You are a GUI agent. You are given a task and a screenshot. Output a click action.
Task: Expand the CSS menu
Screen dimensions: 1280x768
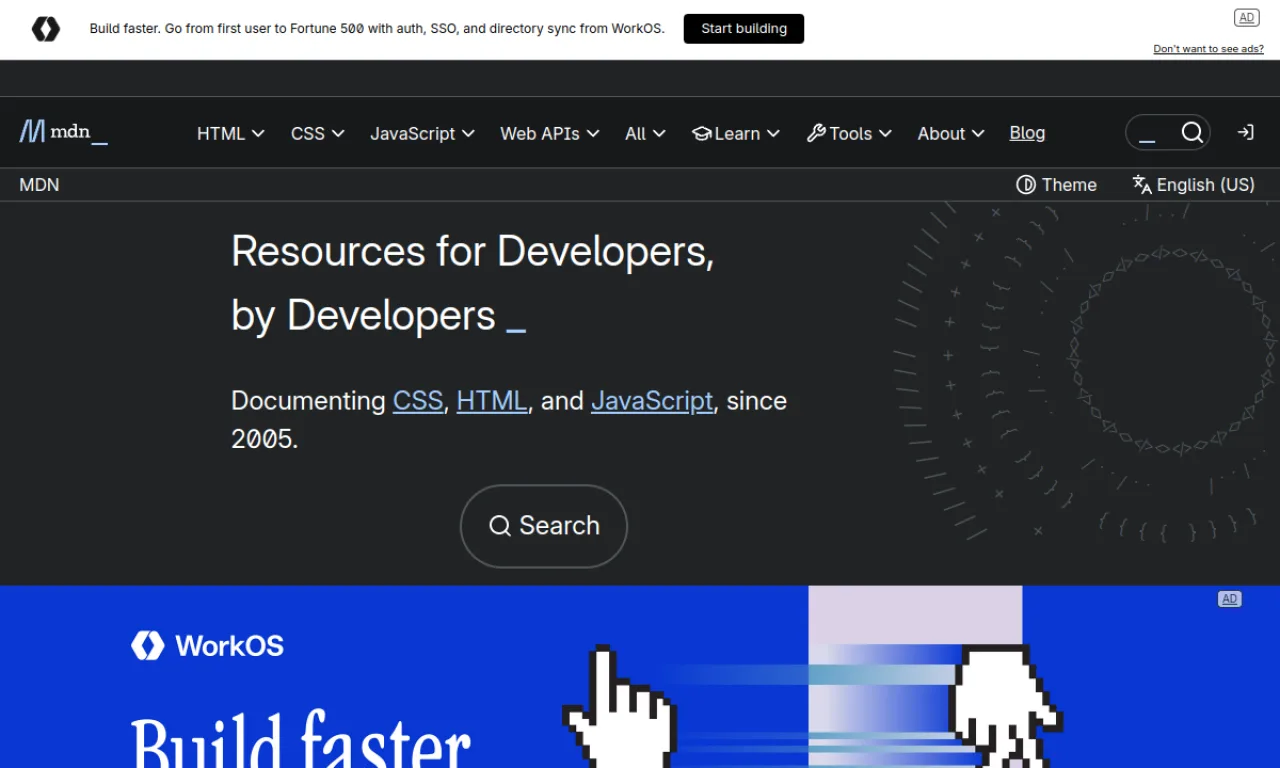(318, 133)
